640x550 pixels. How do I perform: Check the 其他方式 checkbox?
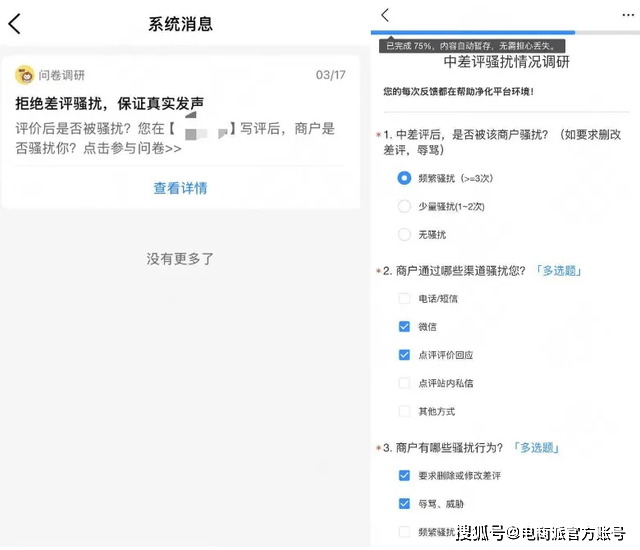click(x=404, y=411)
